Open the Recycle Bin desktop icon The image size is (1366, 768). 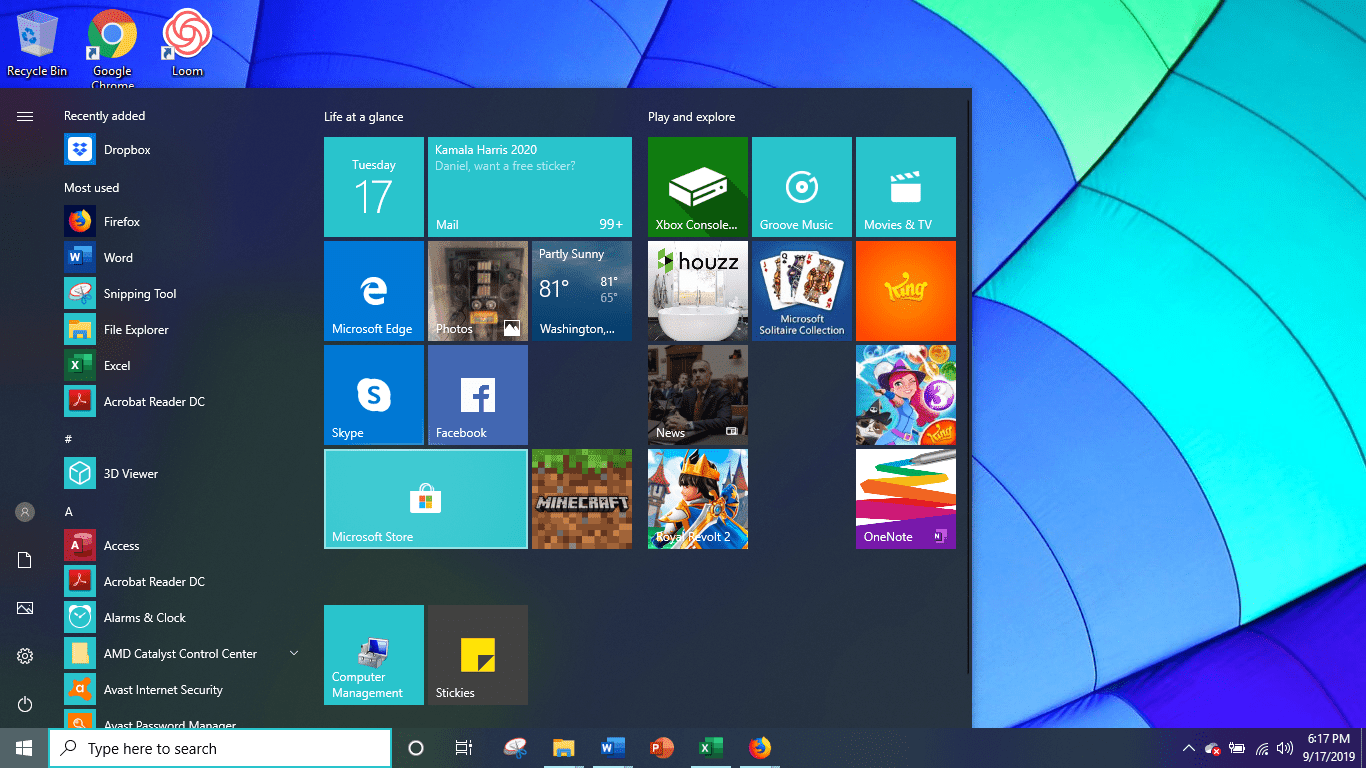click(x=37, y=43)
